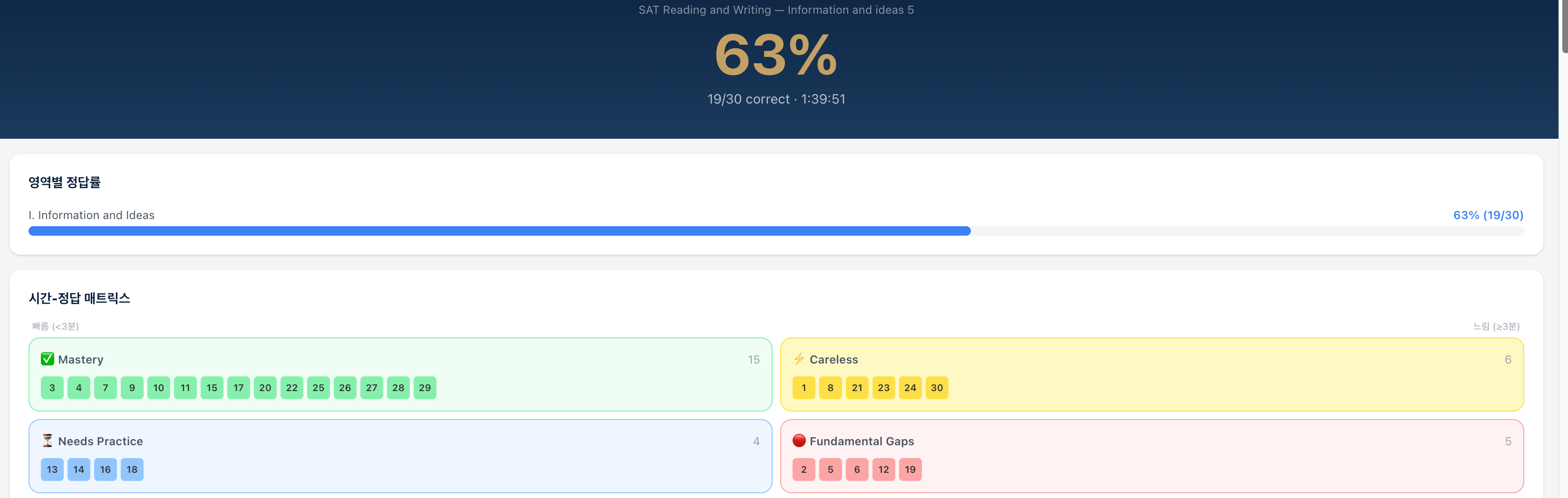Image resolution: width=1568 pixels, height=498 pixels.
Task: Click the 느림 (≥3분) label
Action: tap(1496, 326)
